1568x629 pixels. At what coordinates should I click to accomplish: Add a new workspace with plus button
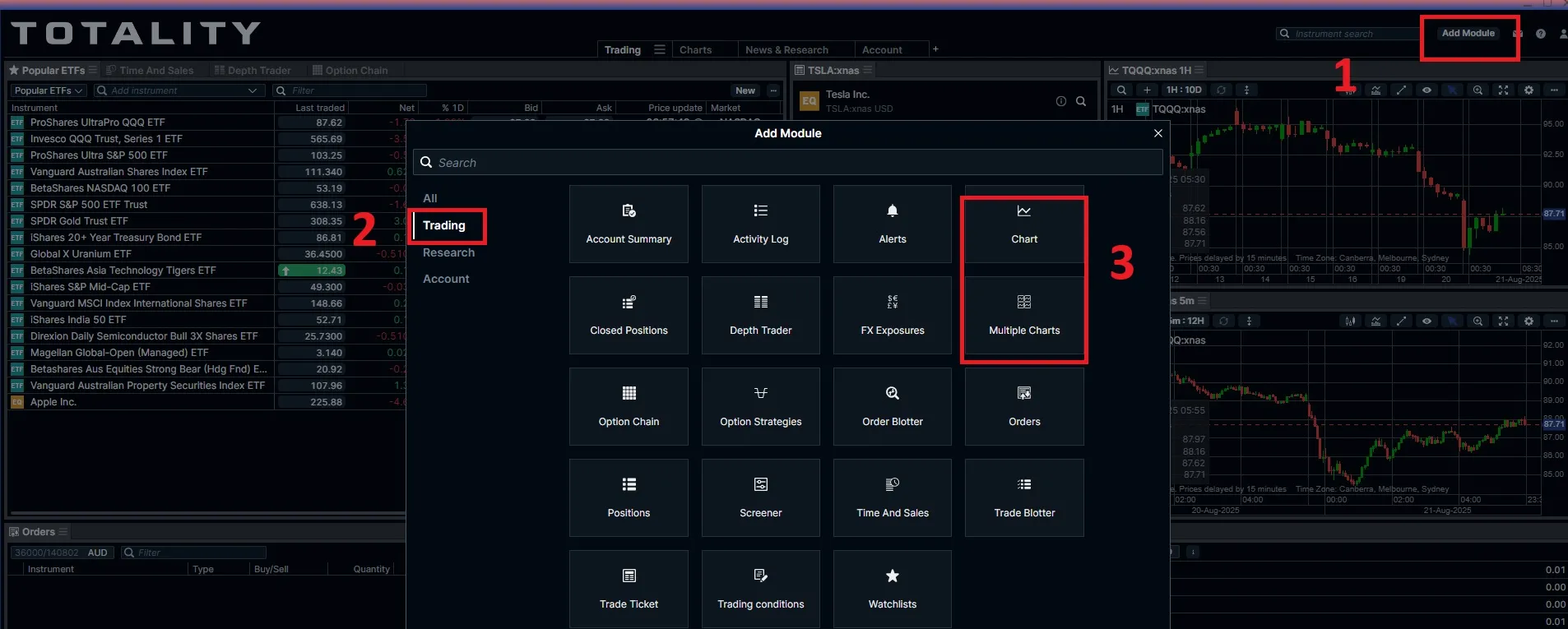tap(935, 49)
